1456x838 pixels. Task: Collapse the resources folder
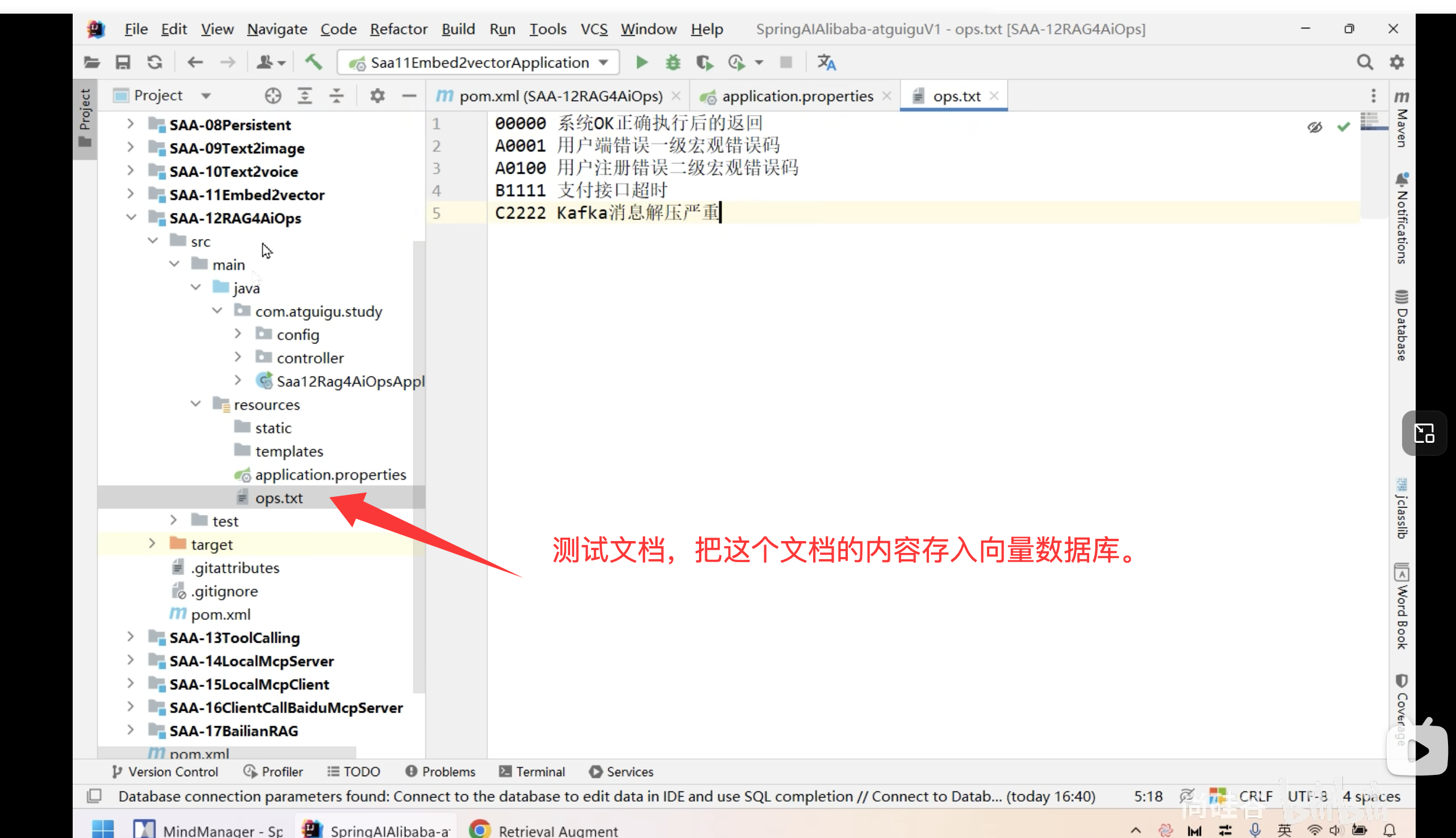(x=196, y=404)
